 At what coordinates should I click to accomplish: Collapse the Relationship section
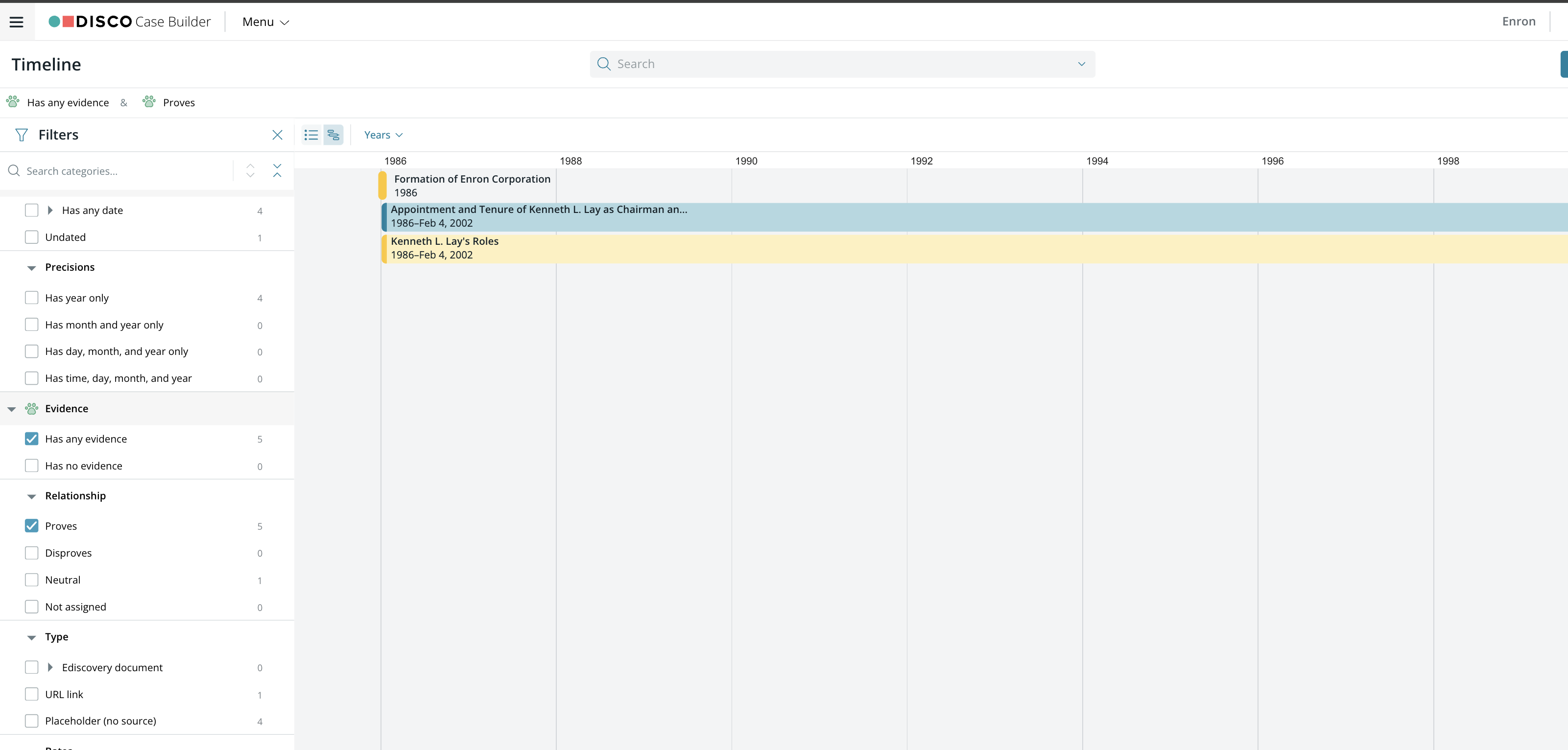32,496
